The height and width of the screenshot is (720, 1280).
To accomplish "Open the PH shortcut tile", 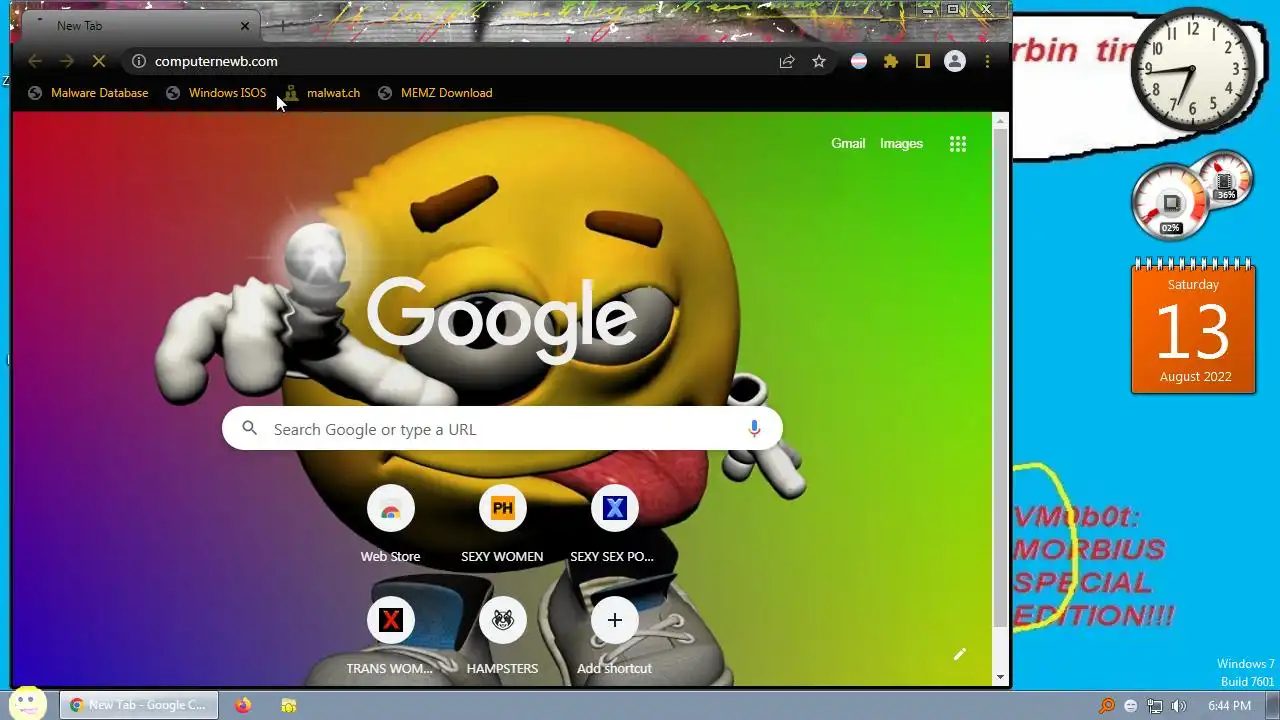I will (502, 524).
